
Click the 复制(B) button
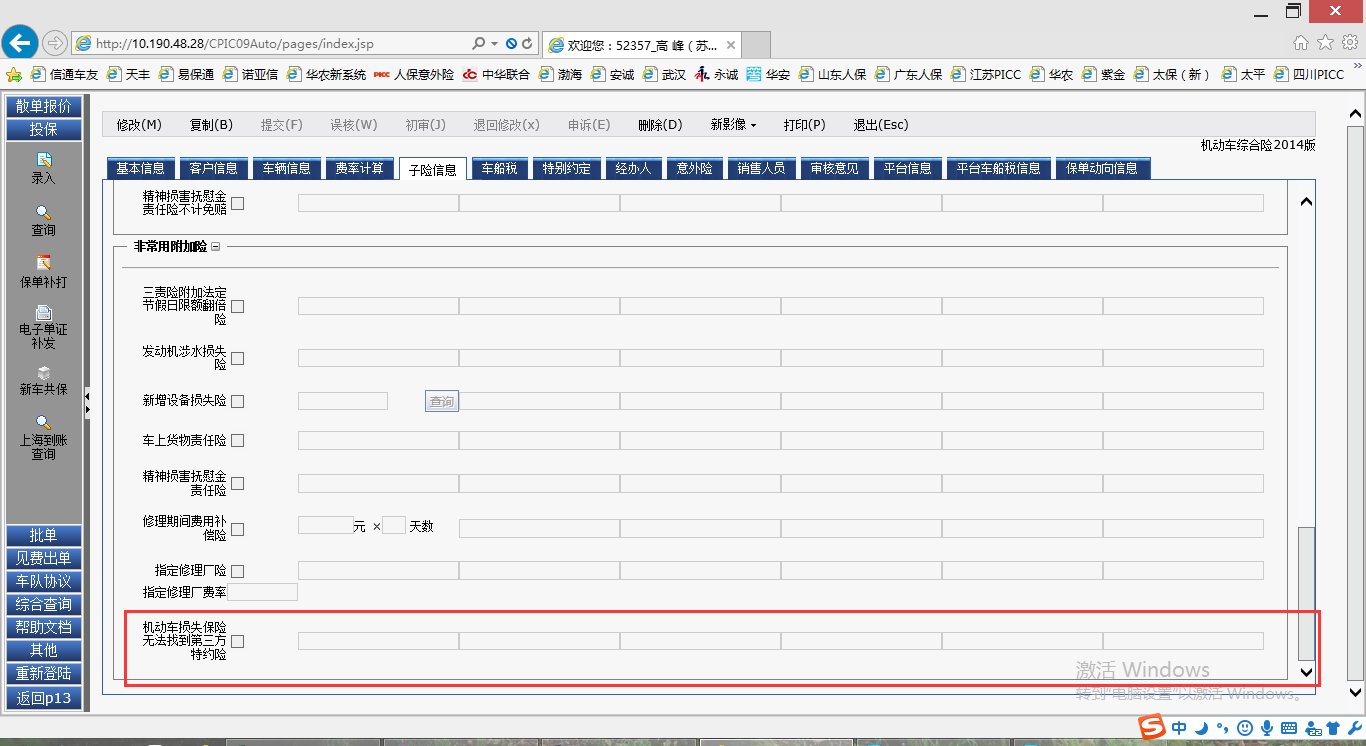click(x=211, y=125)
